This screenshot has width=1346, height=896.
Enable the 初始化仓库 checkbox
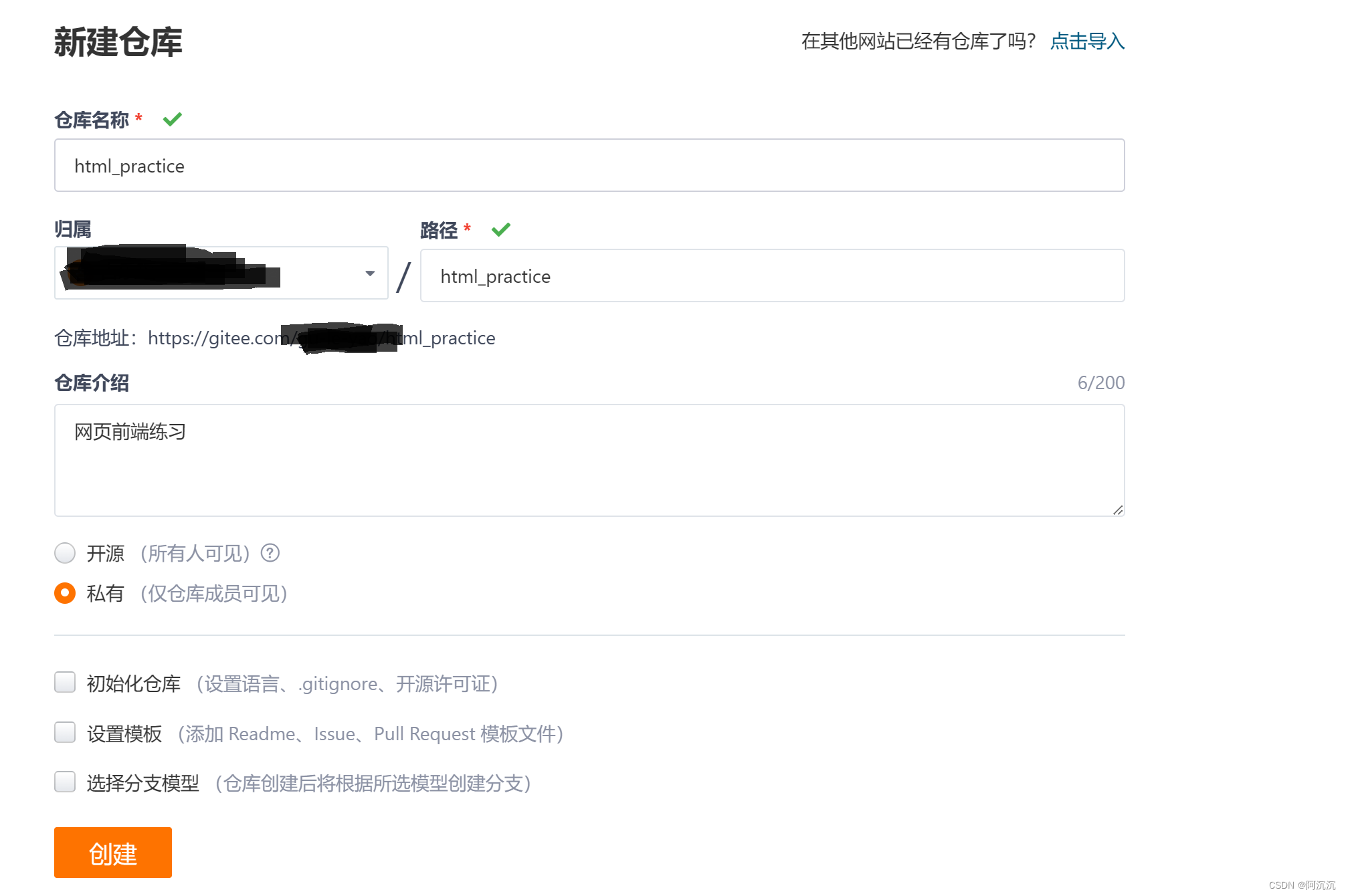65,683
